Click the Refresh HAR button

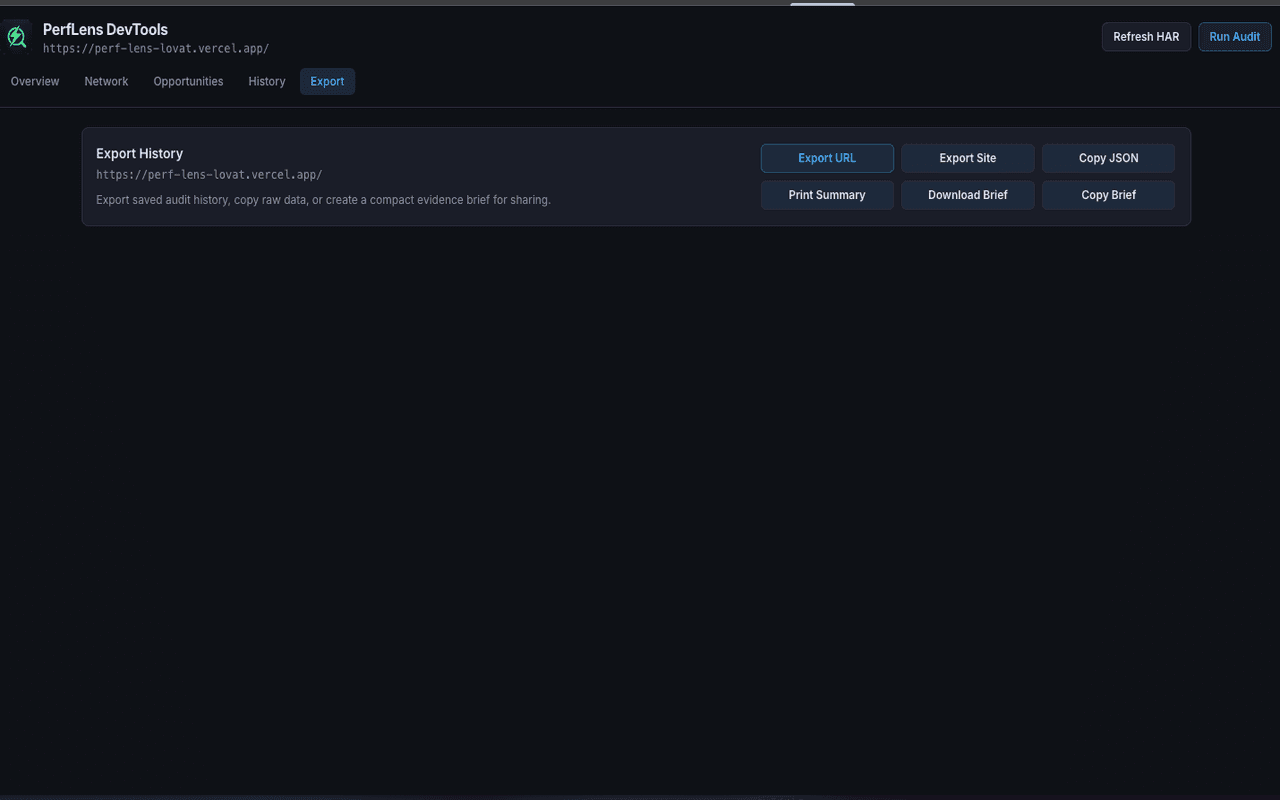coord(1146,37)
